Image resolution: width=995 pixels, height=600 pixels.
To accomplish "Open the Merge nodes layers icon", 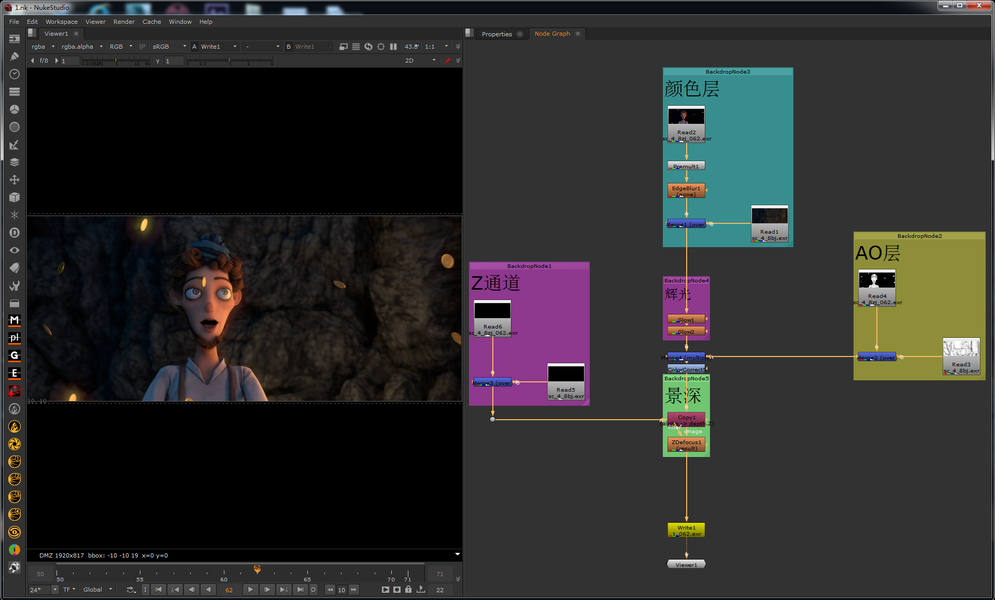I will [14, 162].
